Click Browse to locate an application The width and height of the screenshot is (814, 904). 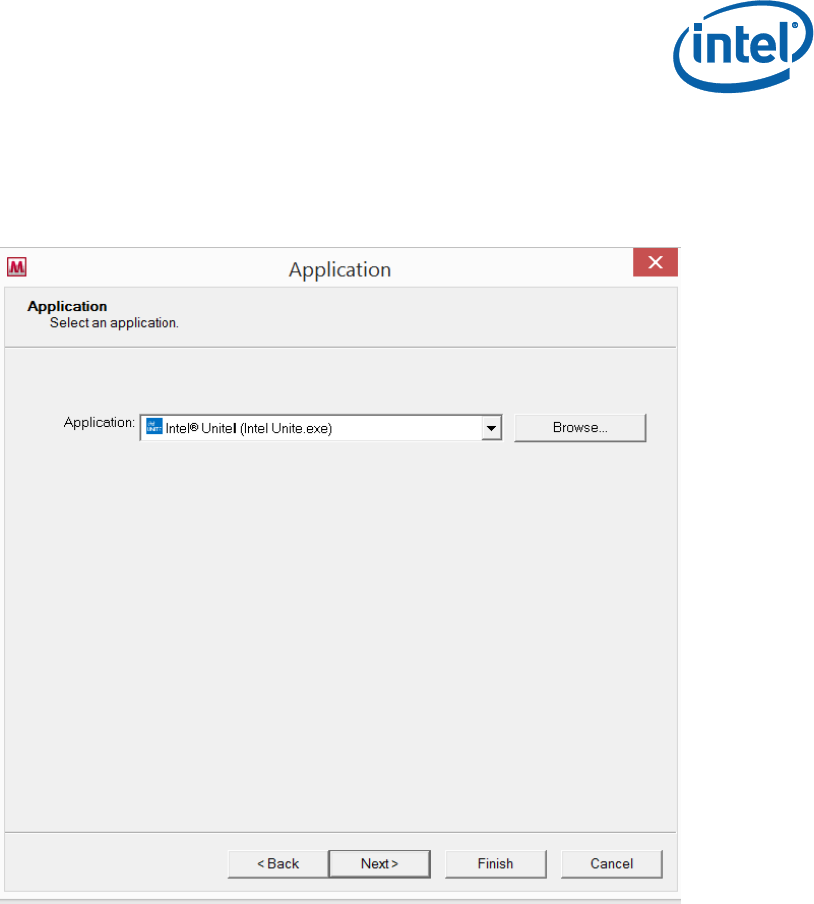point(580,428)
